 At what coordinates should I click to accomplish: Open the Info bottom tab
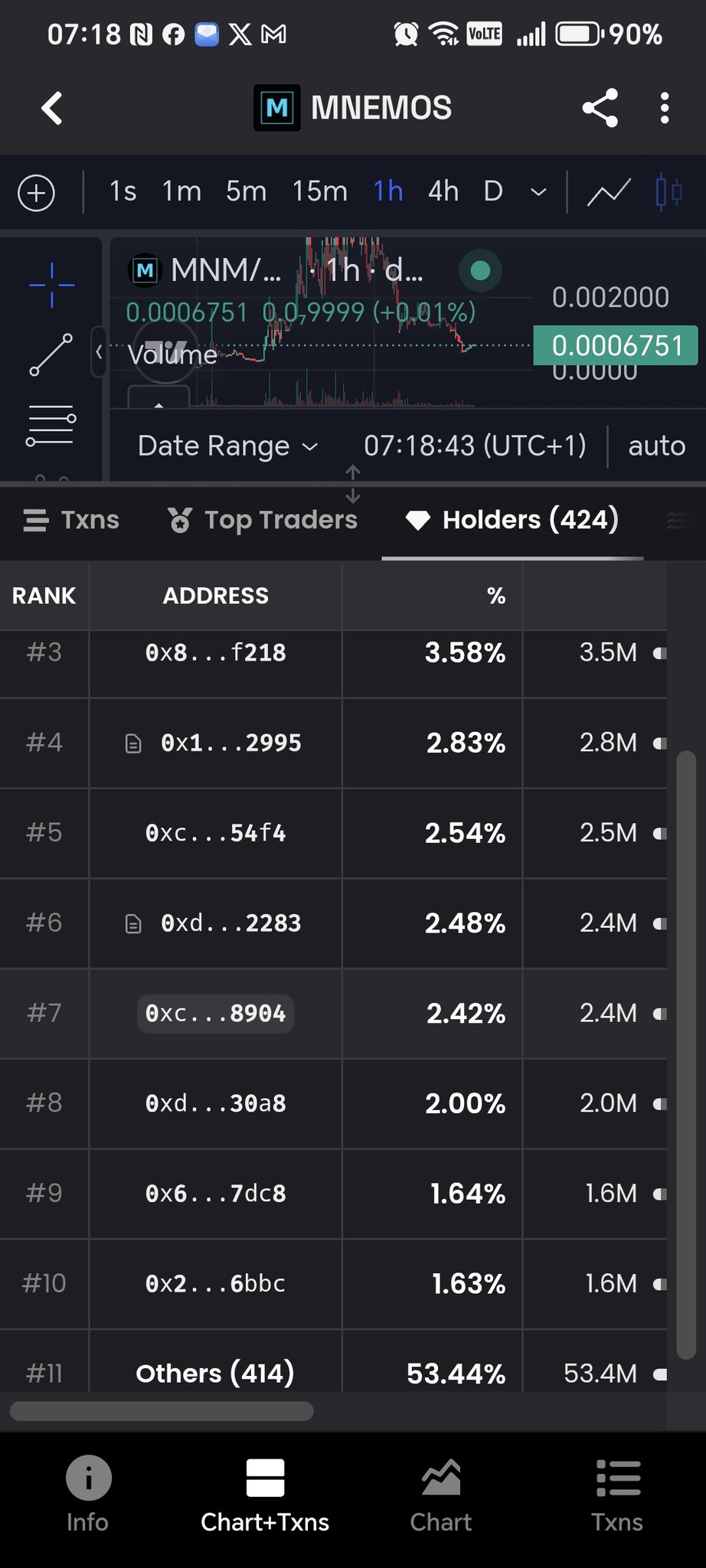(x=88, y=1494)
